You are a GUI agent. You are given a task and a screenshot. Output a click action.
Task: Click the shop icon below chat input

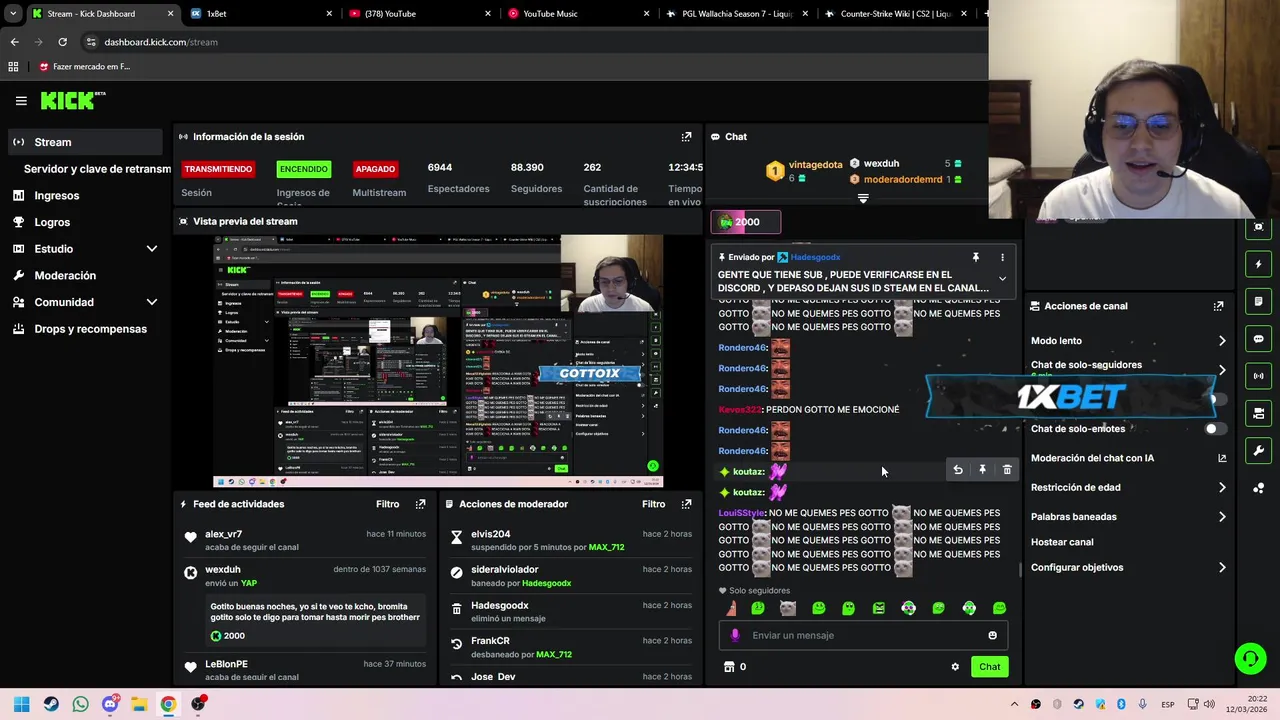click(729, 667)
